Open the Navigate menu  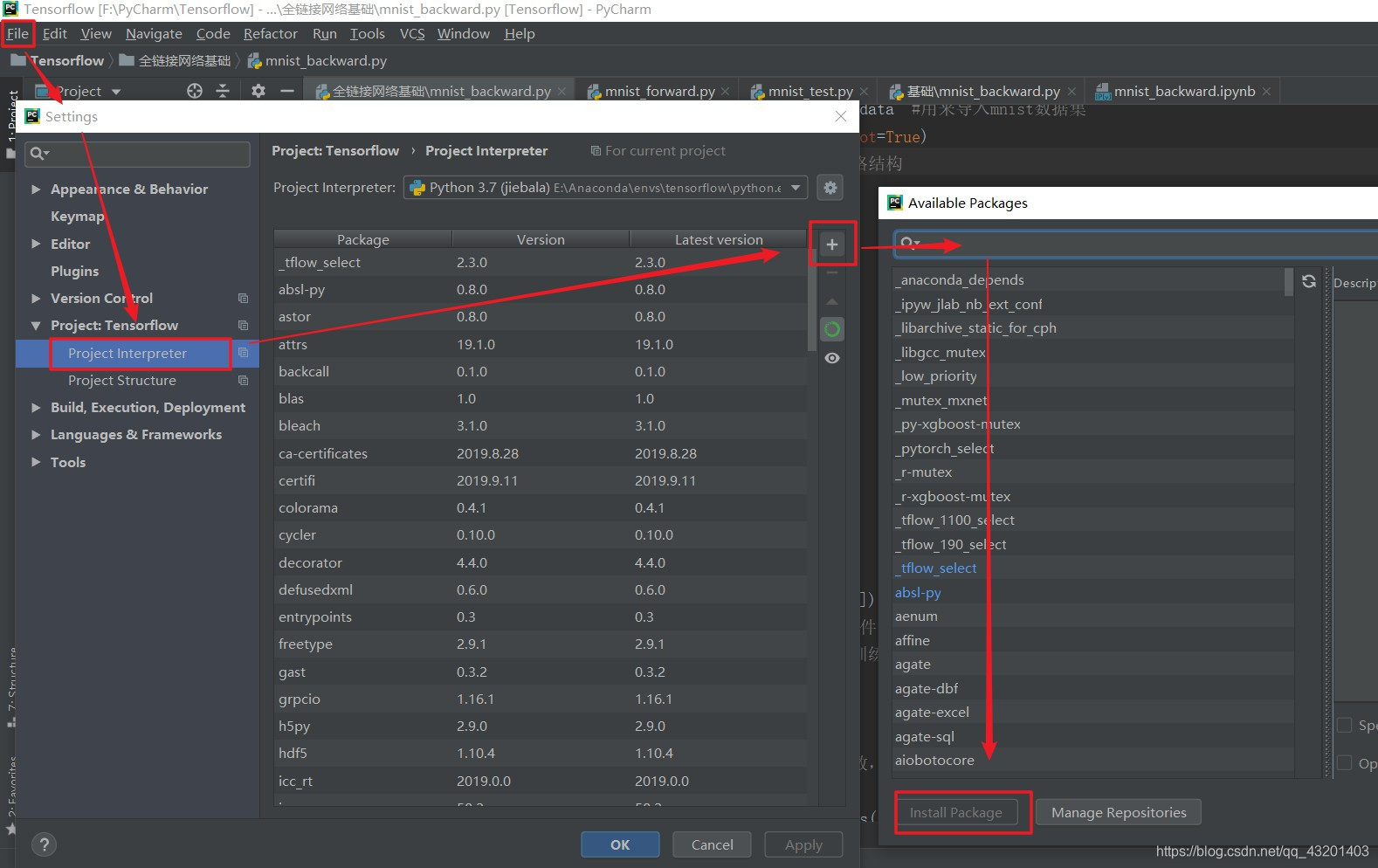(154, 34)
